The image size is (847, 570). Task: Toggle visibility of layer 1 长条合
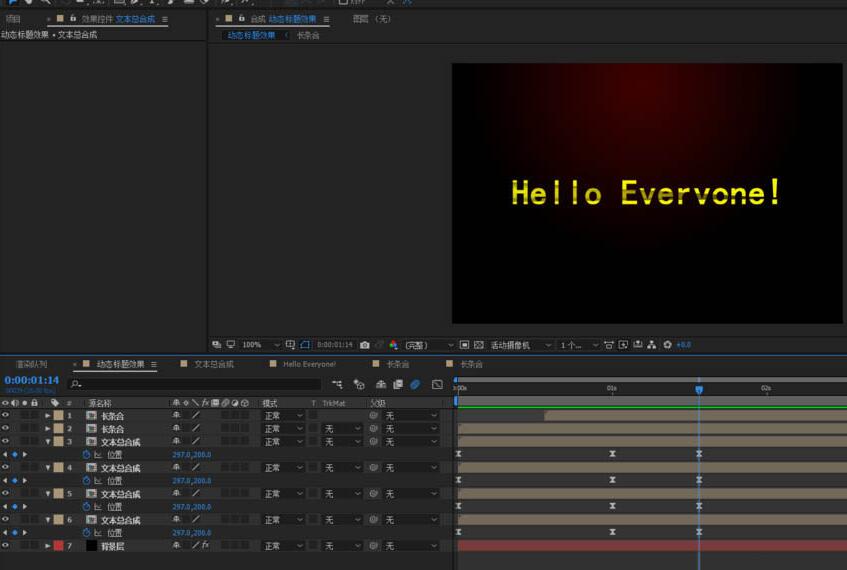(x=5, y=415)
